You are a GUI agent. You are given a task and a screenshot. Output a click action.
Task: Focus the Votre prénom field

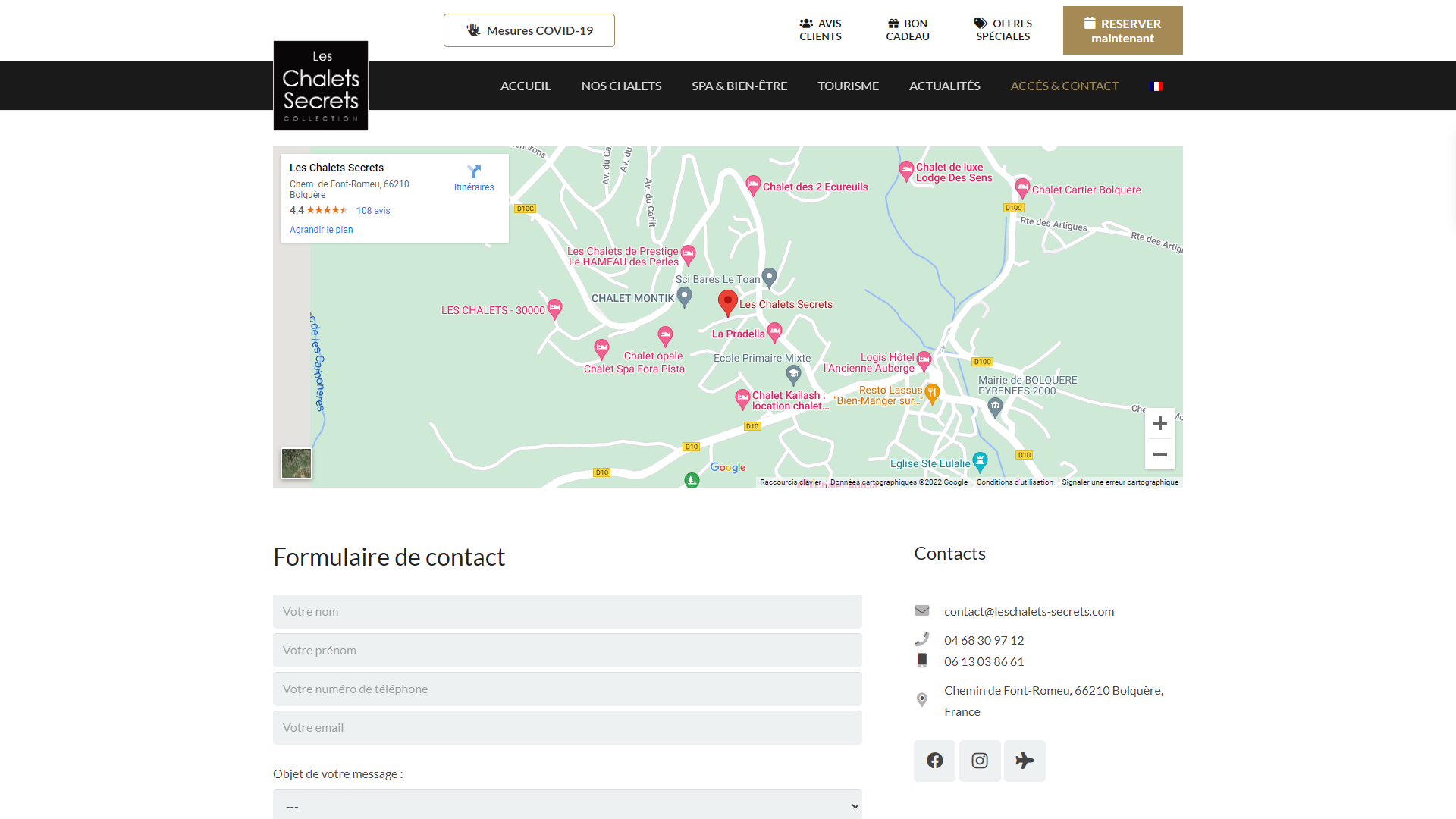coord(567,650)
